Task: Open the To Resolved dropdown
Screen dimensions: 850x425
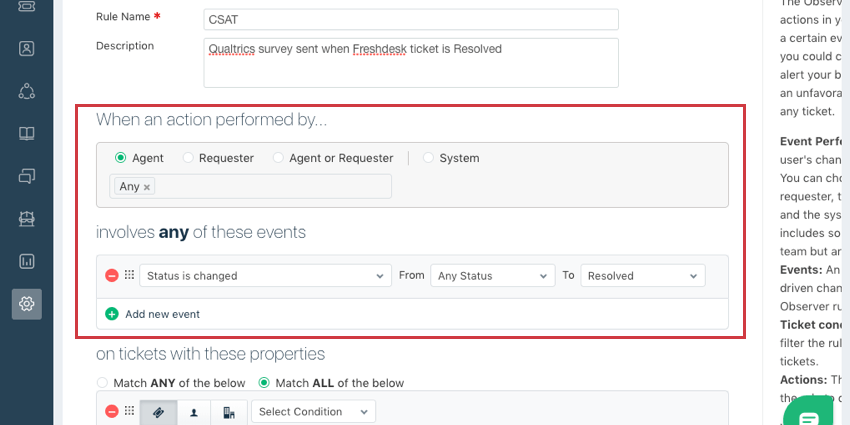Action: pyautogui.click(x=643, y=276)
